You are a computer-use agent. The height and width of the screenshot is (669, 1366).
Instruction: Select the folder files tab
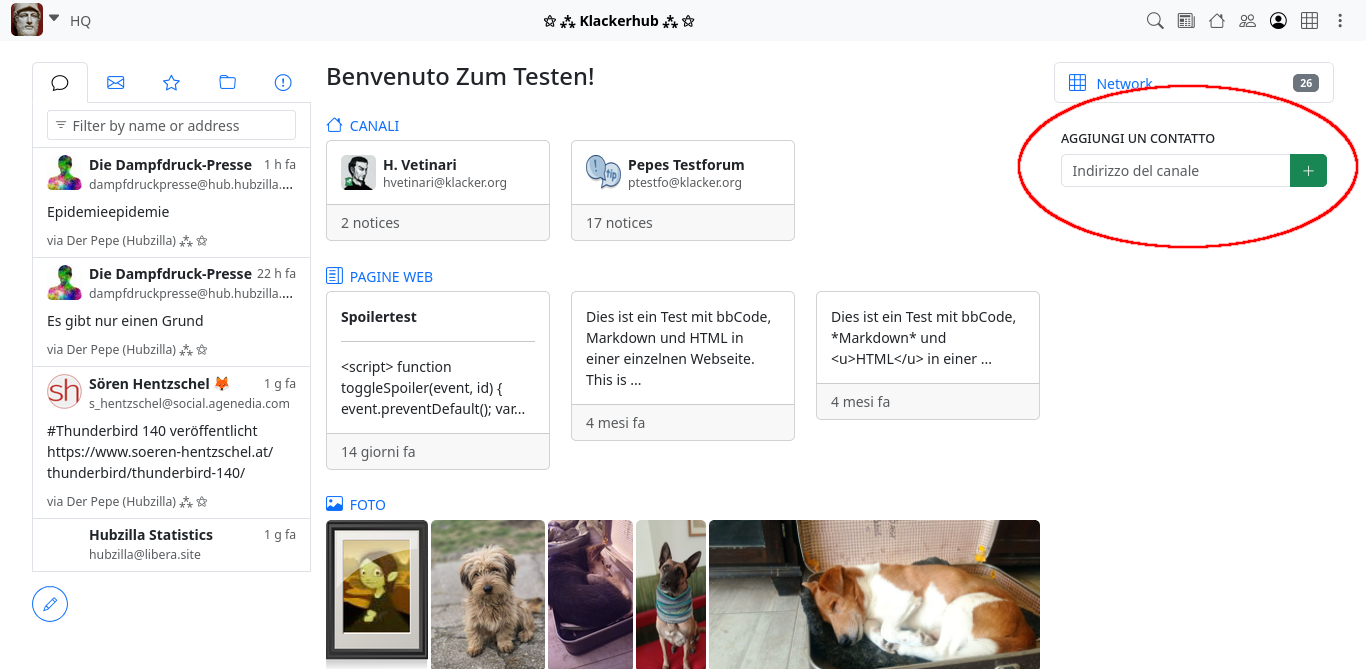coord(227,83)
